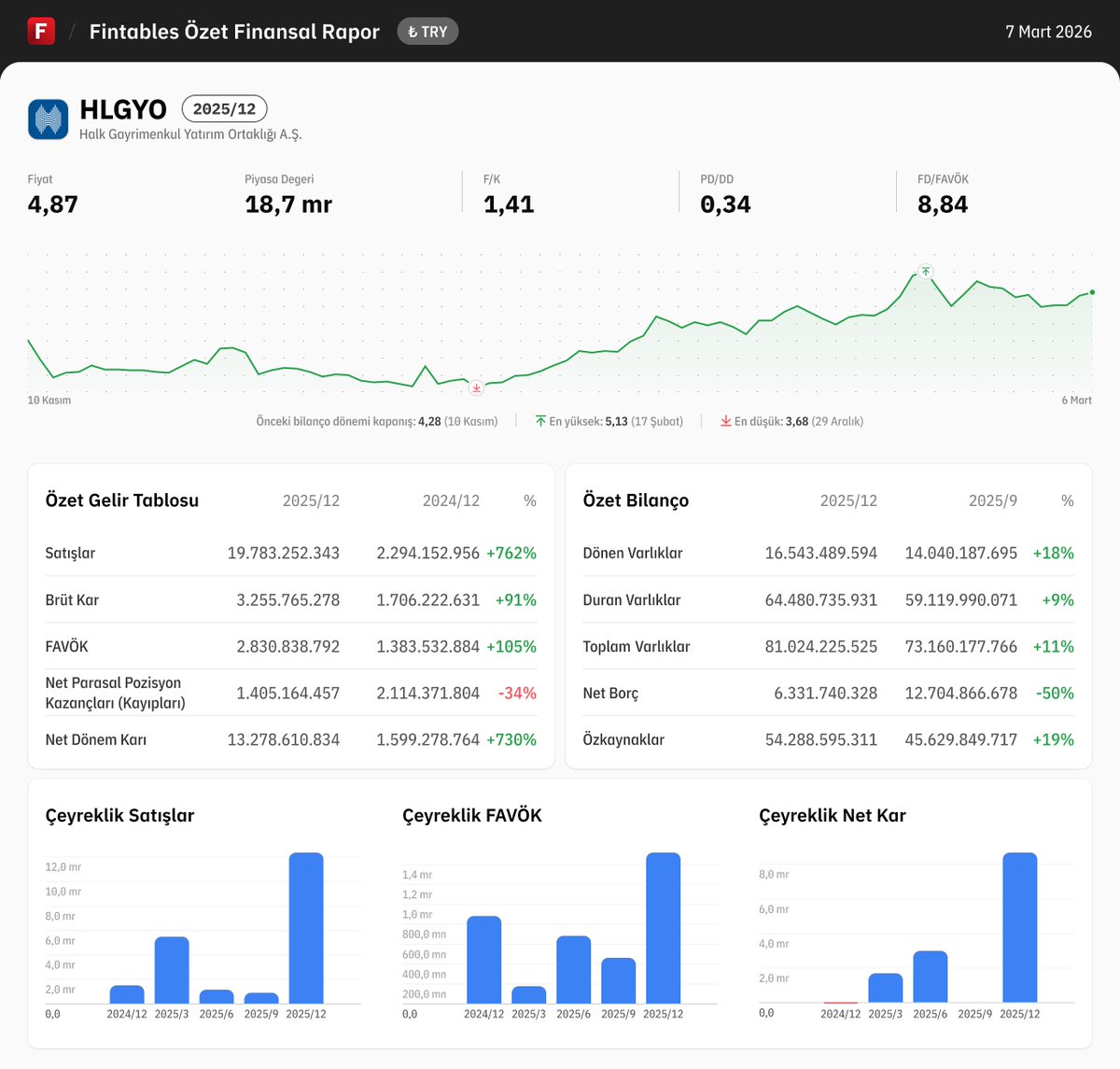Switch to the Özet Gelir Tablosu section header
This screenshot has width=1120, height=1069.
pyautogui.click(x=121, y=500)
